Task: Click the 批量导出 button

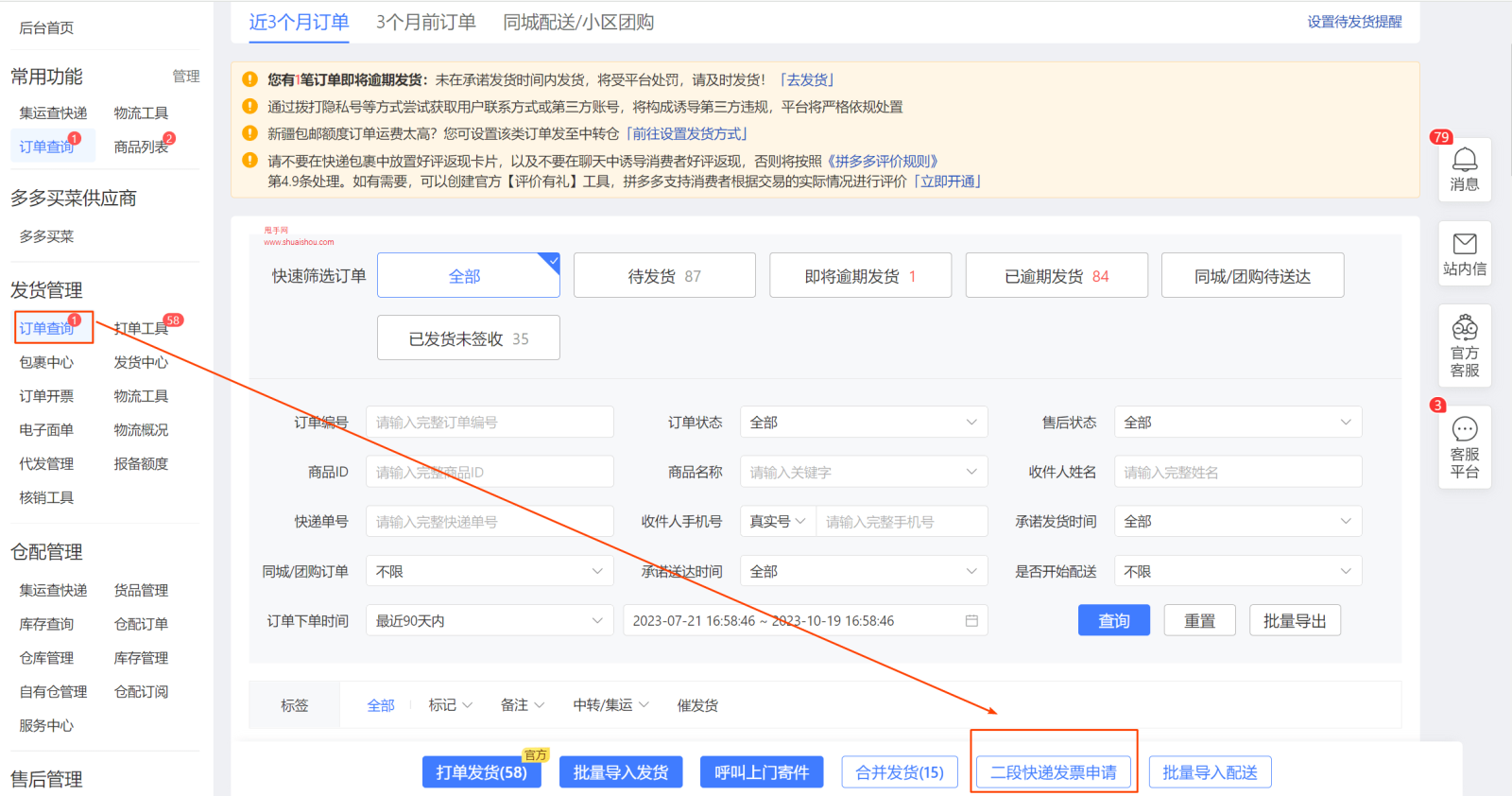Action: click(x=1295, y=620)
